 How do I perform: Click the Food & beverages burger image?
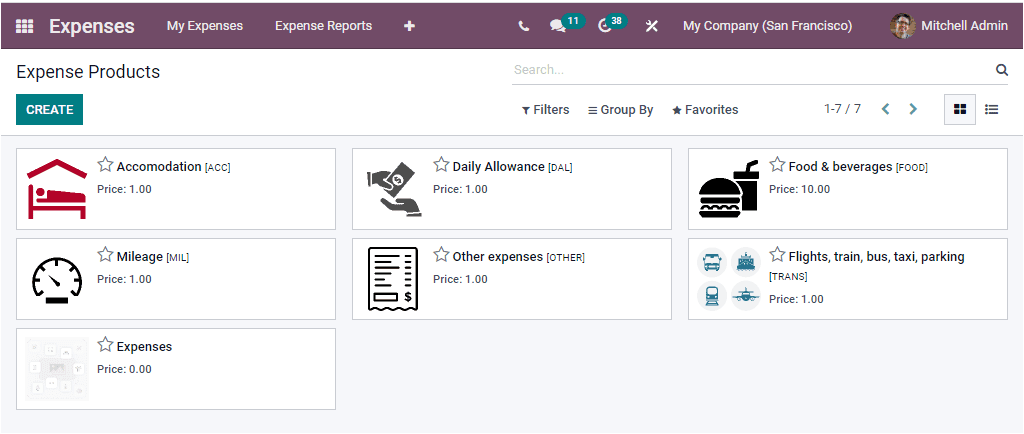pos(729,189)
